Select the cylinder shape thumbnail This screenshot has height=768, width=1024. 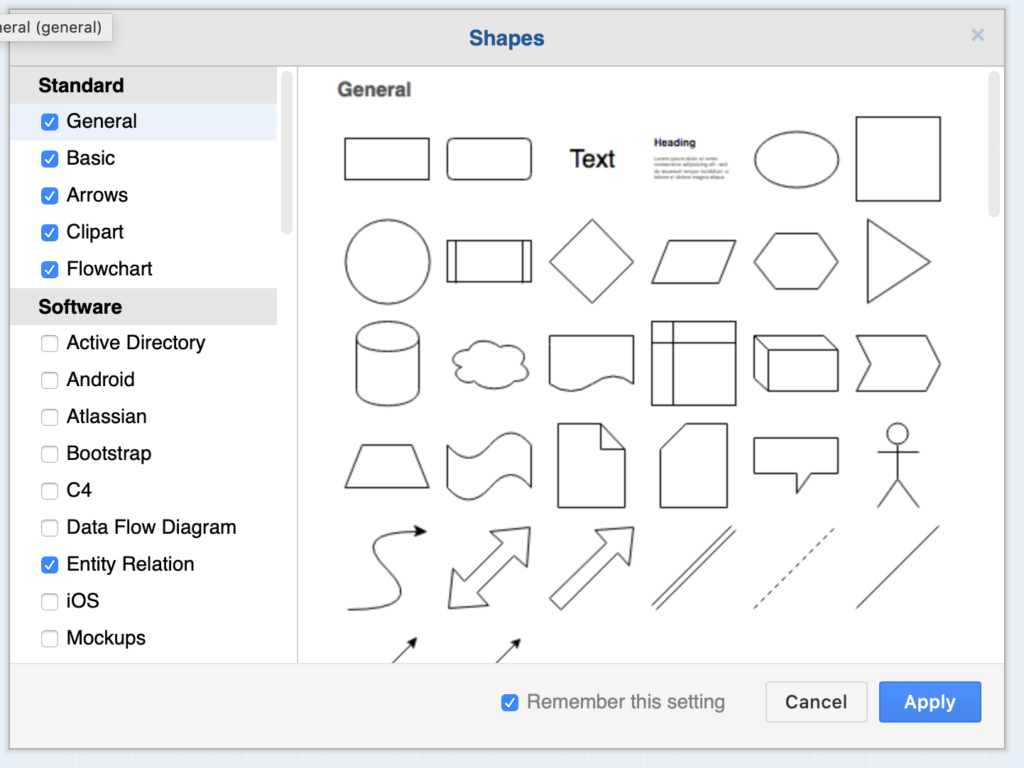pos(387,364)
